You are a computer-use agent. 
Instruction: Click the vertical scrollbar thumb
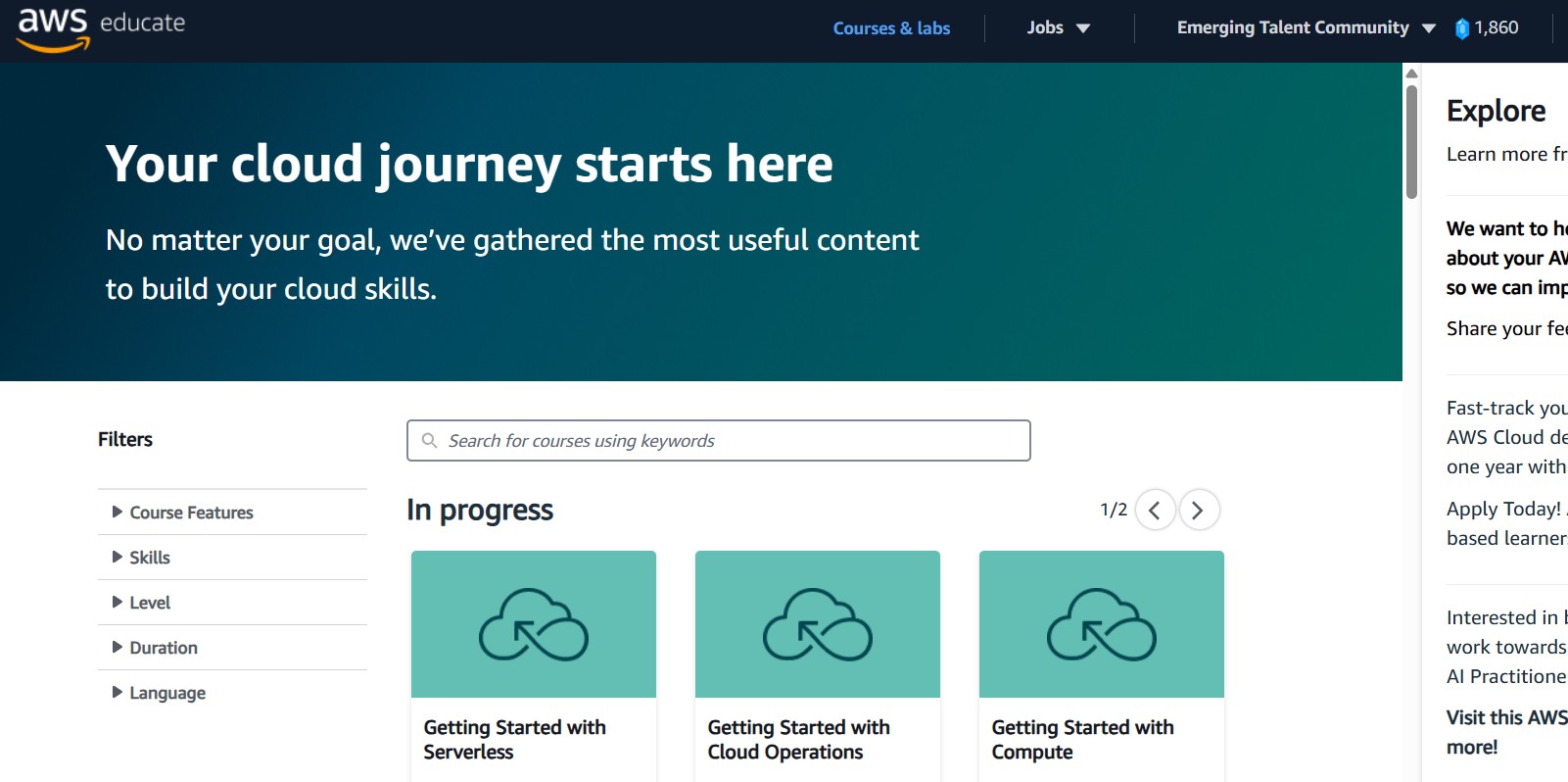[x=1411, y=142]
